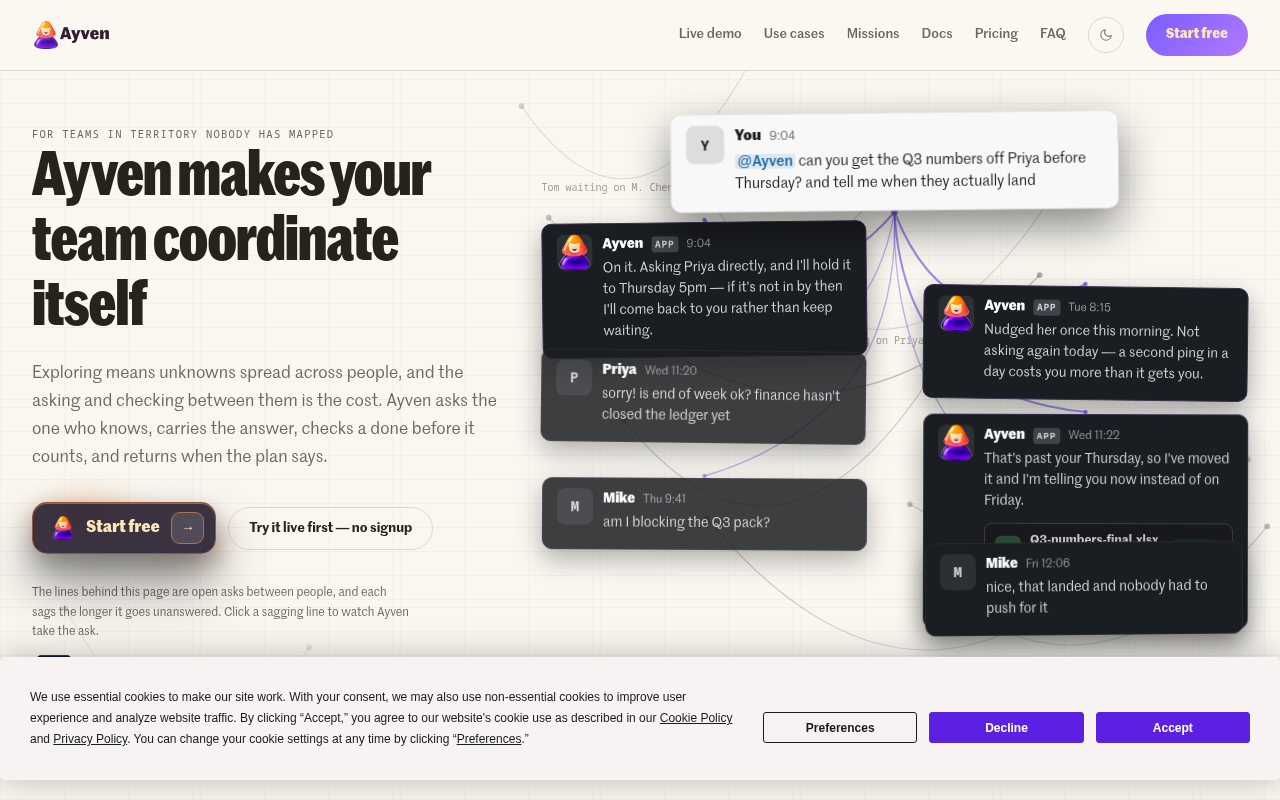Image resolution: width=1280 pixels, height=800 pixels.
Task: Open the Pricing page link
Action: click(x=996, y=34)
